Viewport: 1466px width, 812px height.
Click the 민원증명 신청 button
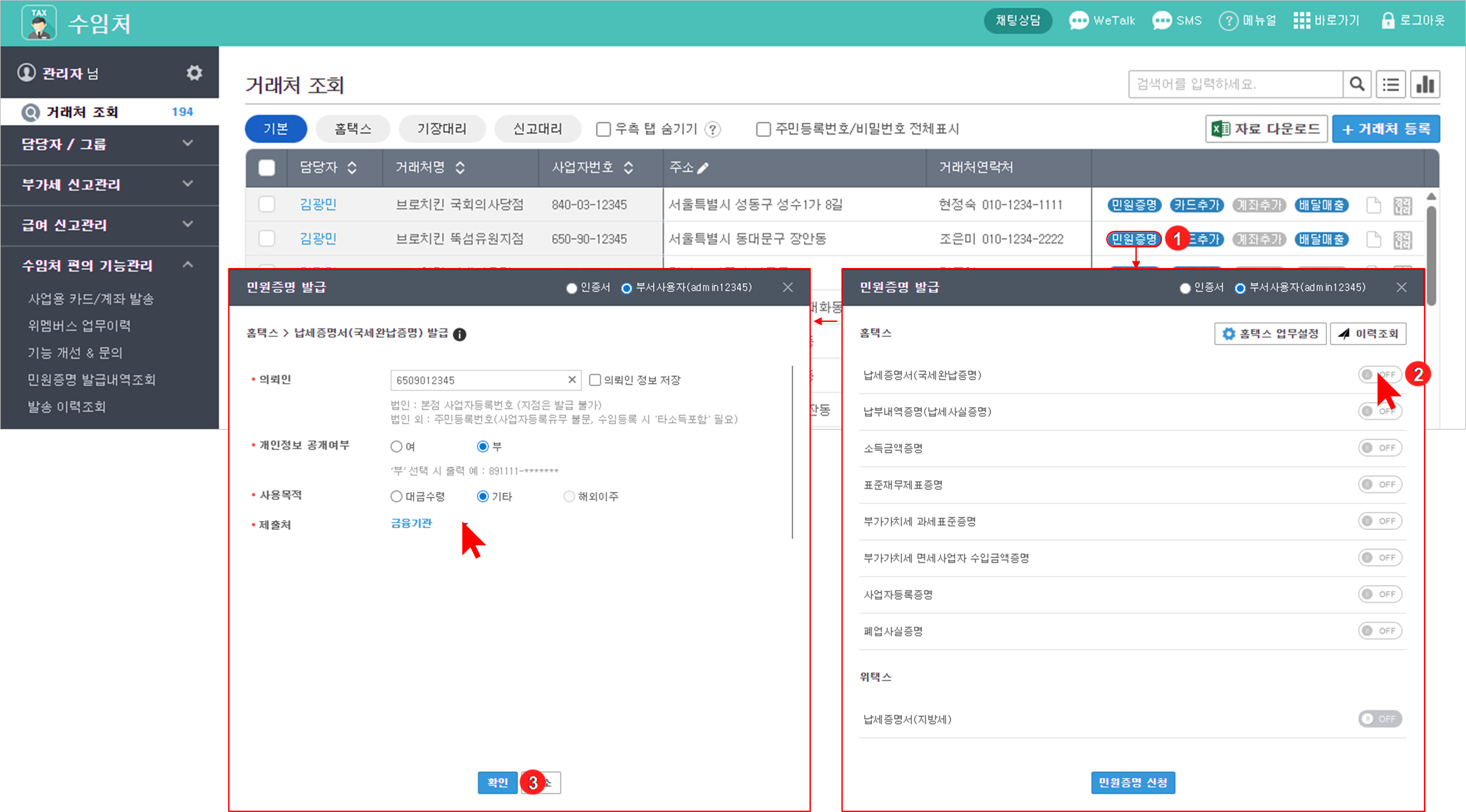(x=1133, y=783)
